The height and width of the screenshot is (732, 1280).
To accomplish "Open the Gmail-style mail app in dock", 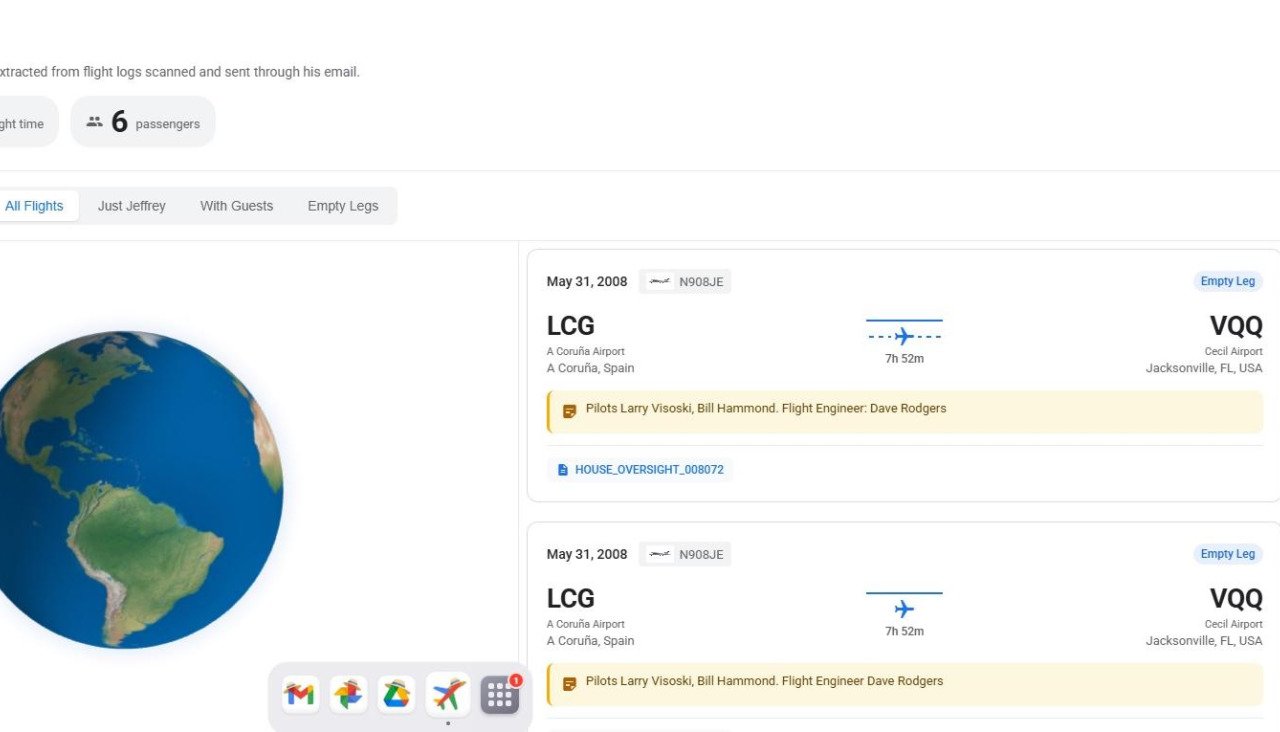I will coord(300,694).
